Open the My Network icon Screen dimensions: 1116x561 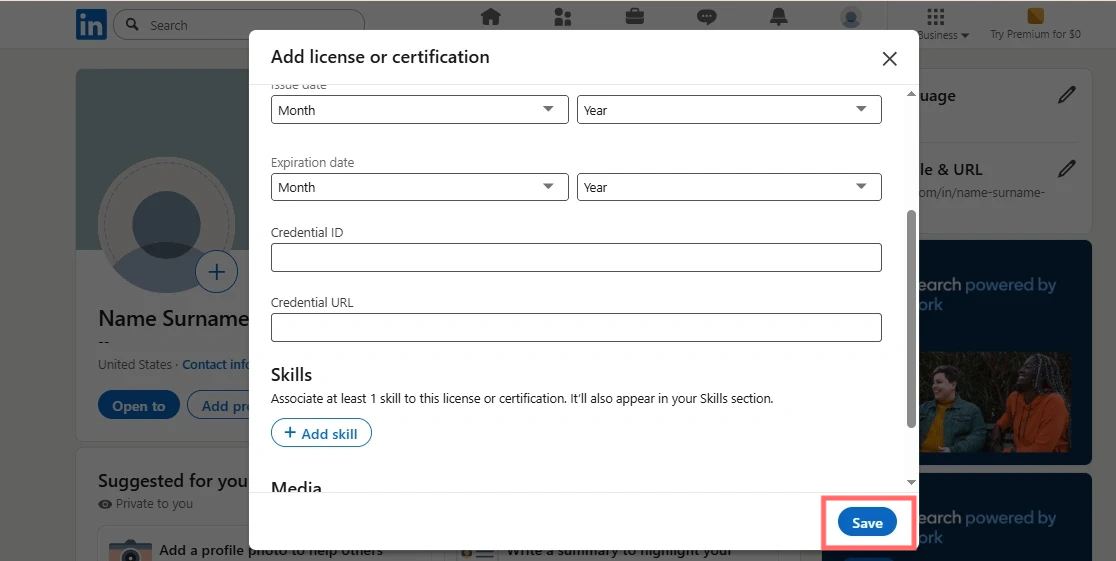pyautogui.click(x=562, y=17)
